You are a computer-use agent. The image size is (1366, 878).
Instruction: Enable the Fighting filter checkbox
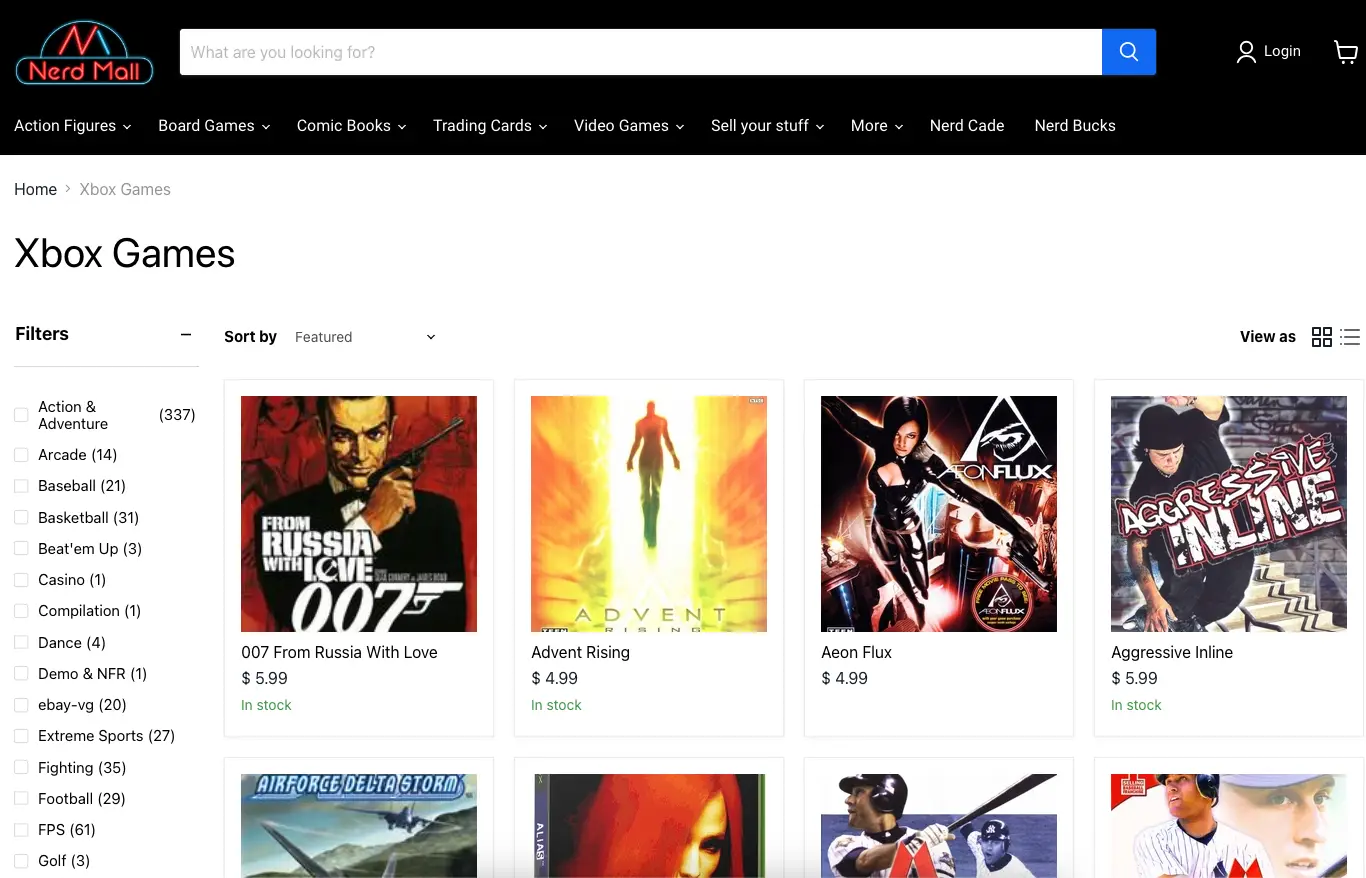point(21,768)
